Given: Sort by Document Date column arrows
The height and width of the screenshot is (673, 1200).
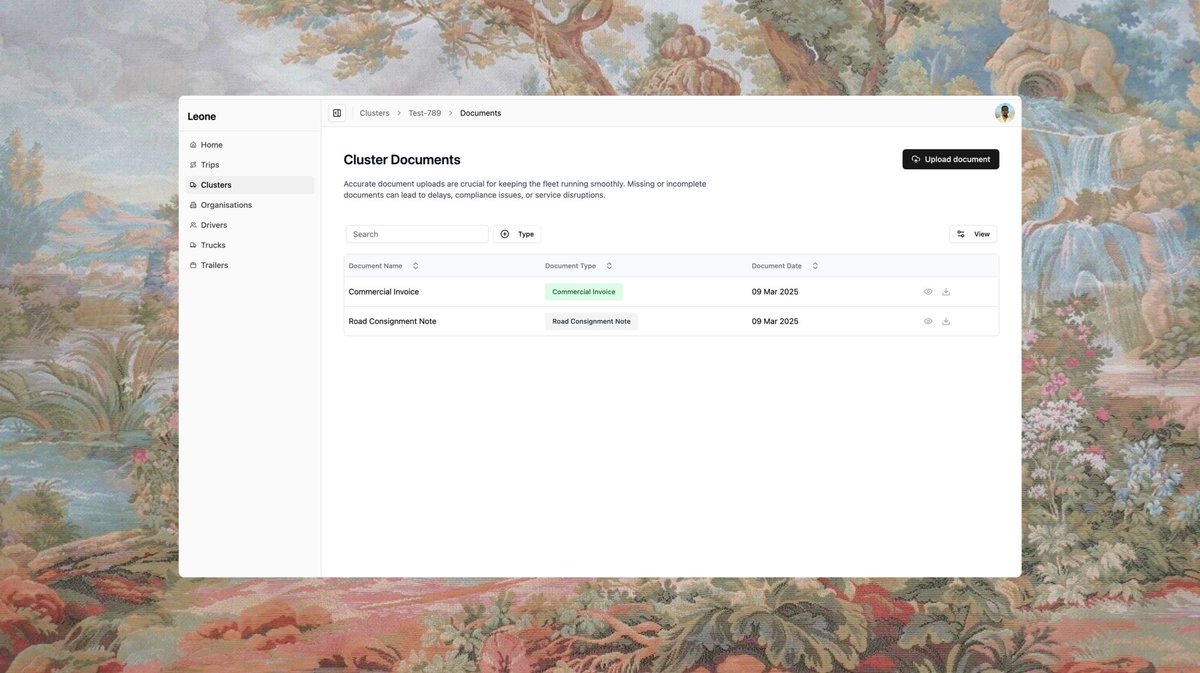Looking at the screenshot, I should coord(815,266).
